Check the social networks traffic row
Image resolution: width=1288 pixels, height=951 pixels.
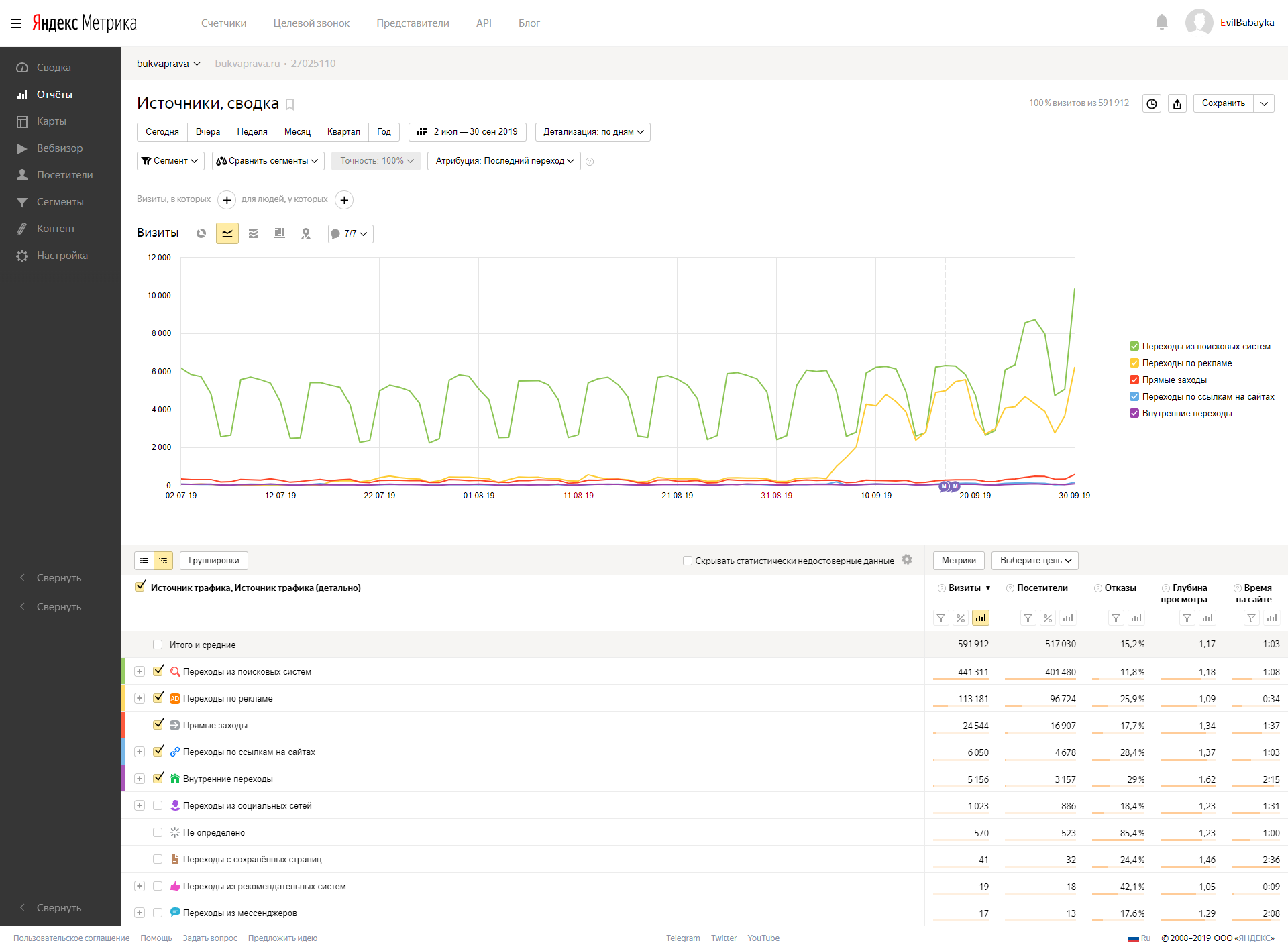[x=158, y=805]
